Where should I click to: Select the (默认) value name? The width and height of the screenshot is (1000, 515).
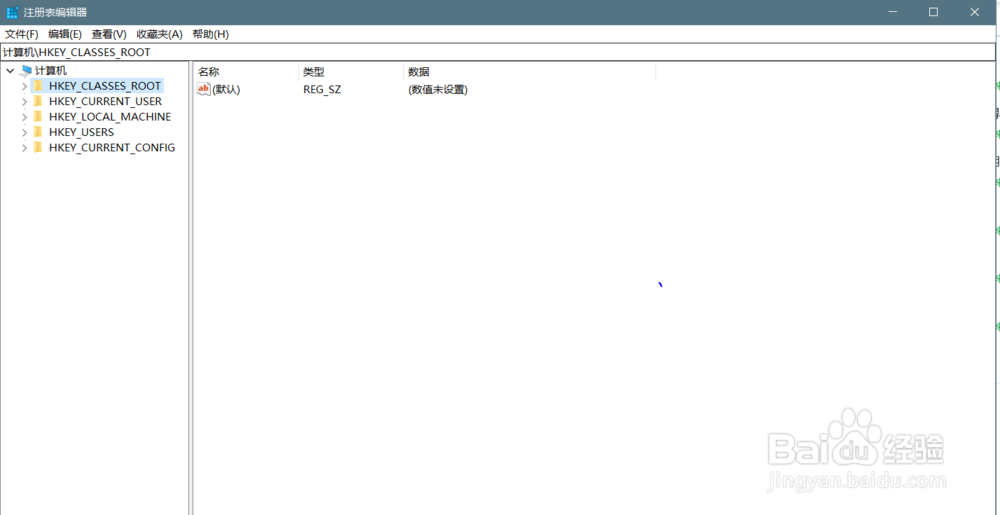point(226,90)
